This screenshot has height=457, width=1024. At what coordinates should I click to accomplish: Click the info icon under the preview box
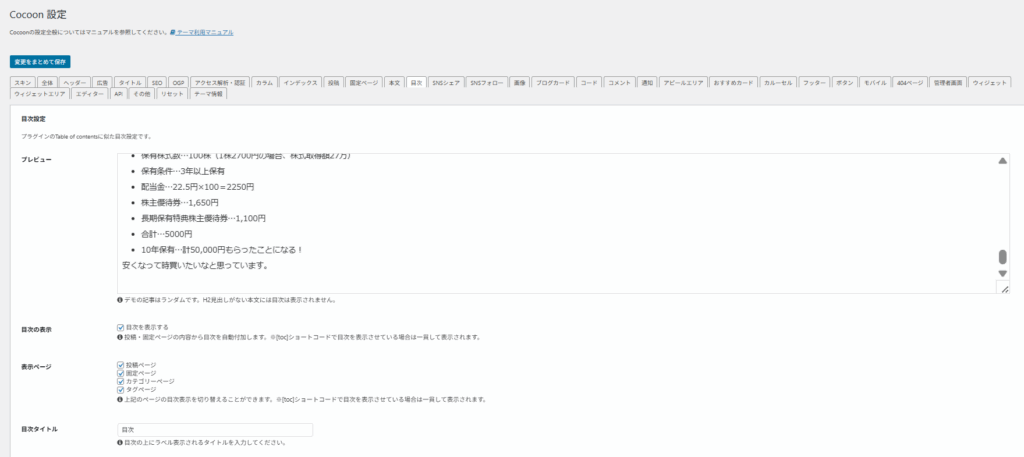point(120,300)
